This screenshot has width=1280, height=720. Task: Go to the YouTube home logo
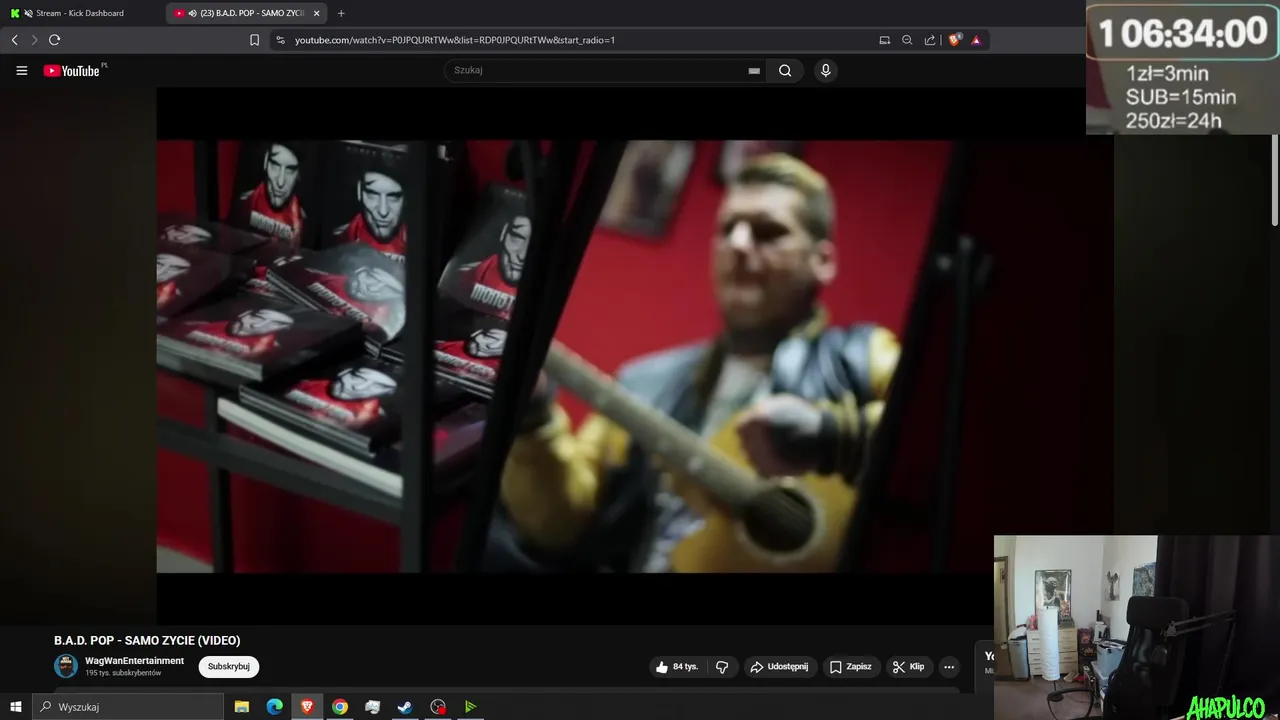[72, 71]
